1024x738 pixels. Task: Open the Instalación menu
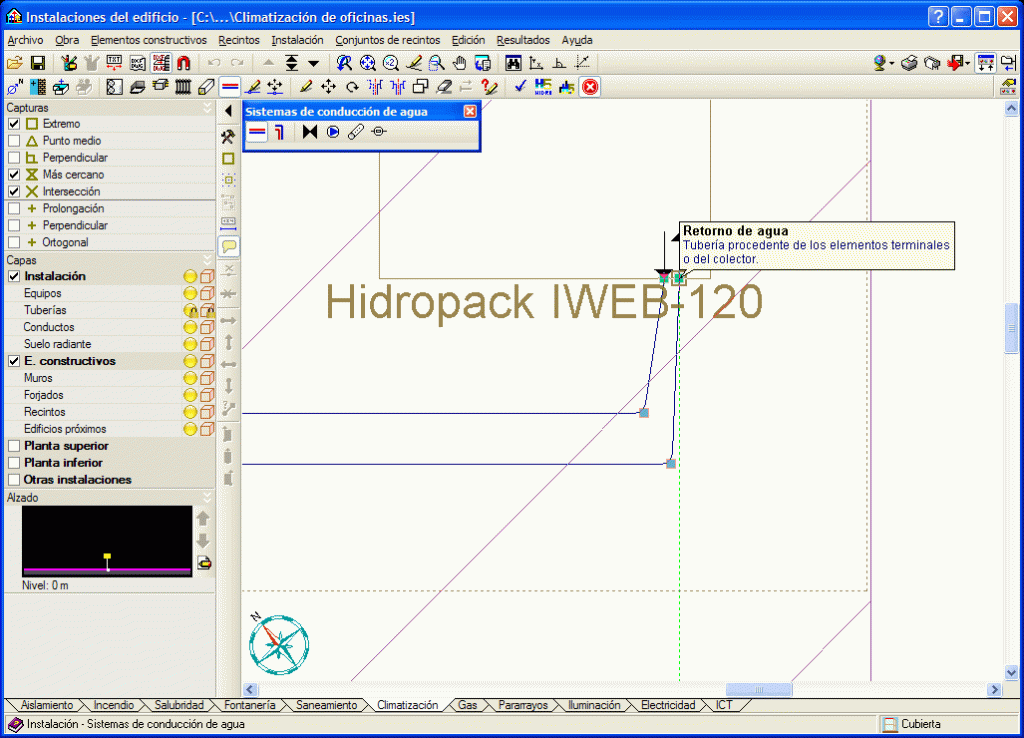click(x=297, y=40)
